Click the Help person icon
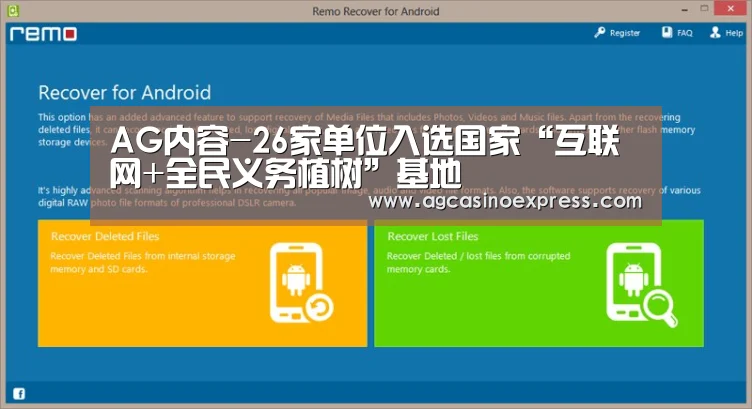The width and height of the screenshot is (752, 409). (715, 32)
